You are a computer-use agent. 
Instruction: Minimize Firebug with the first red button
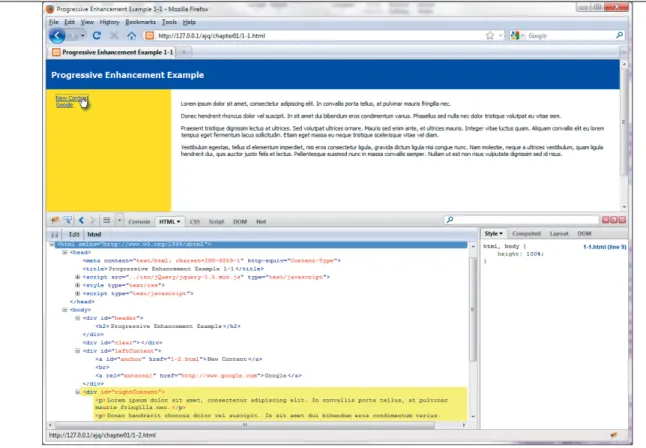[606, 220]
